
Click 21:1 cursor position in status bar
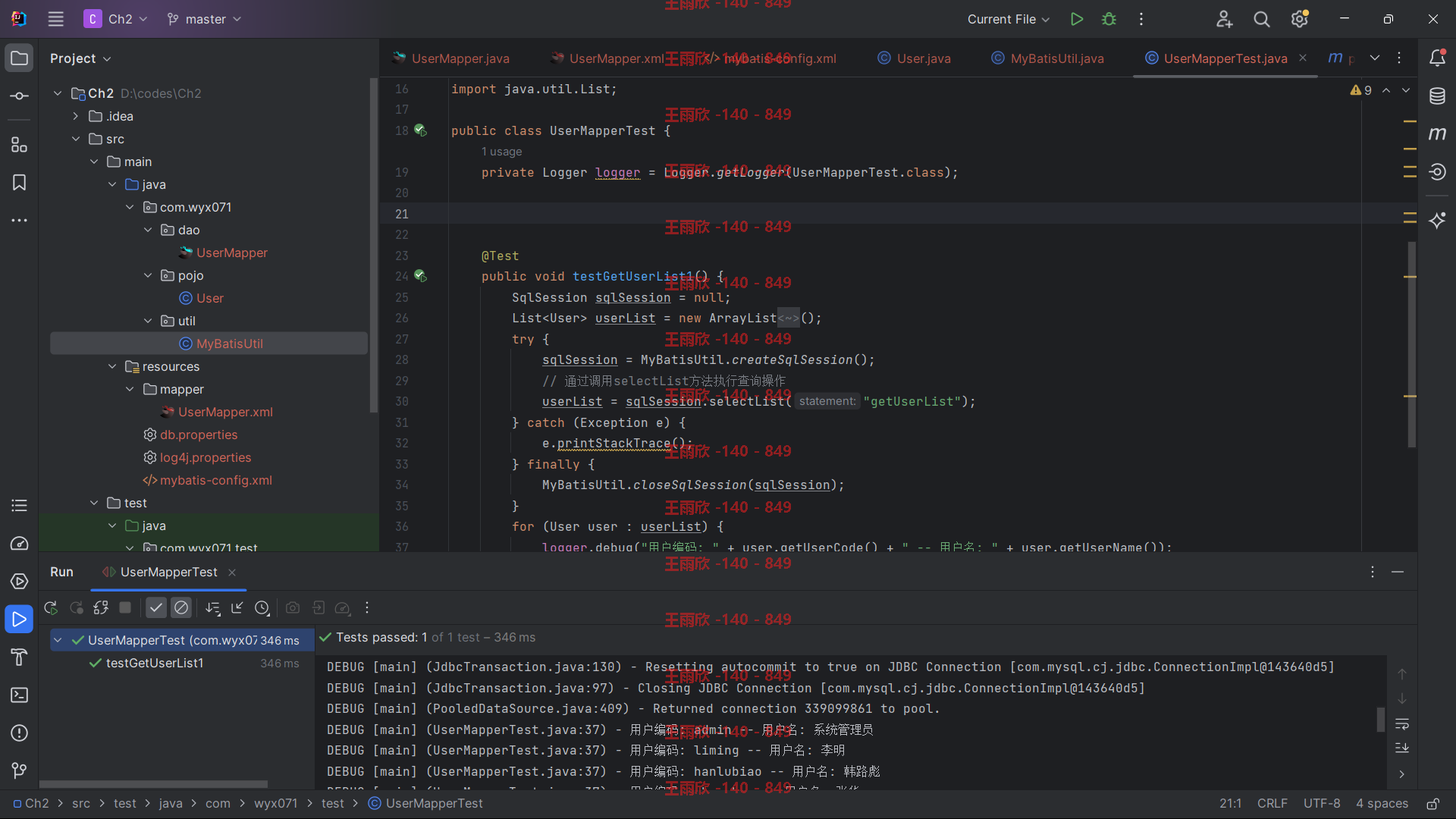(1231, 803)
